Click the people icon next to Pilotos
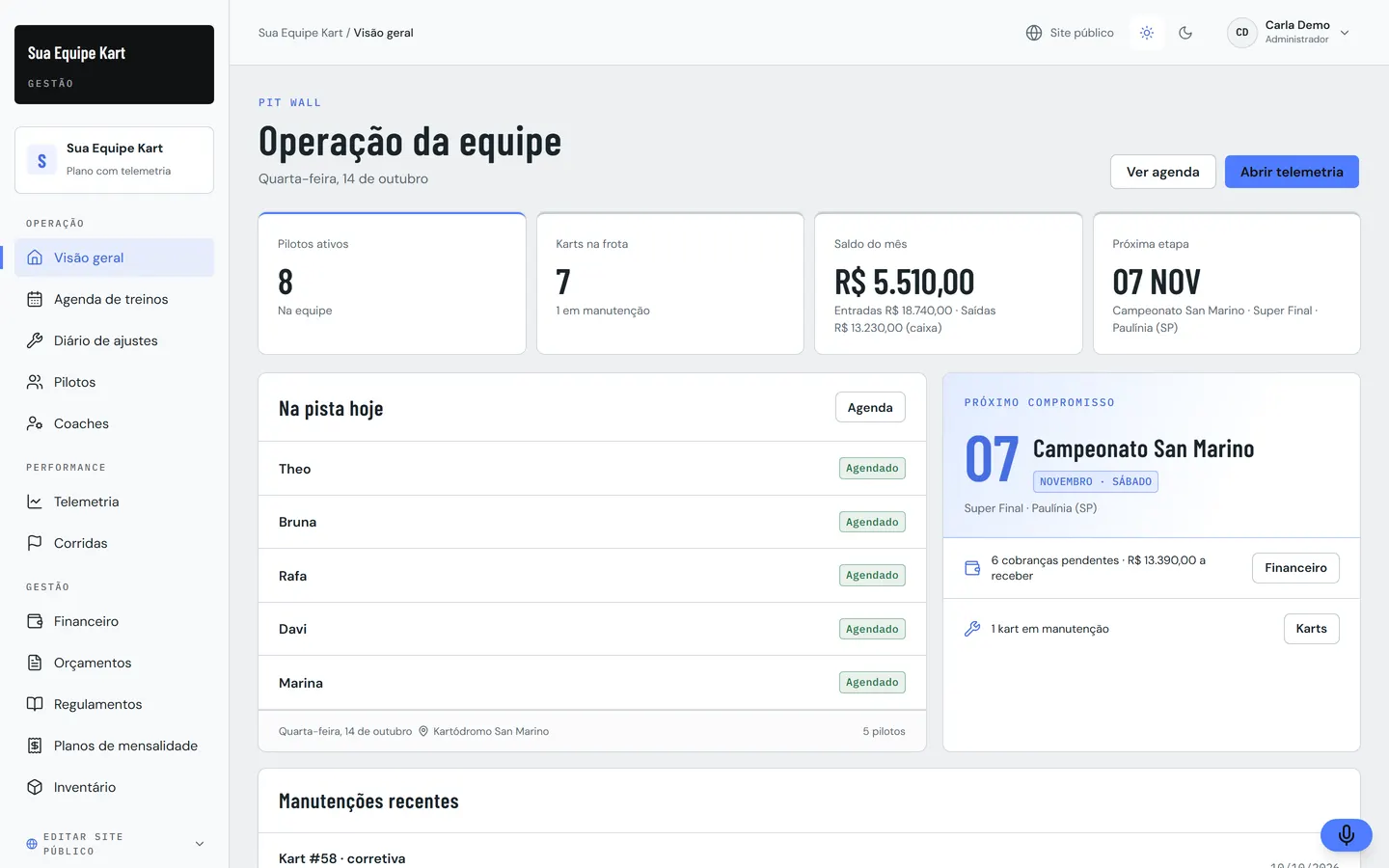The width and height of the screenshot is (1389, 868). (x=35, y=382)
